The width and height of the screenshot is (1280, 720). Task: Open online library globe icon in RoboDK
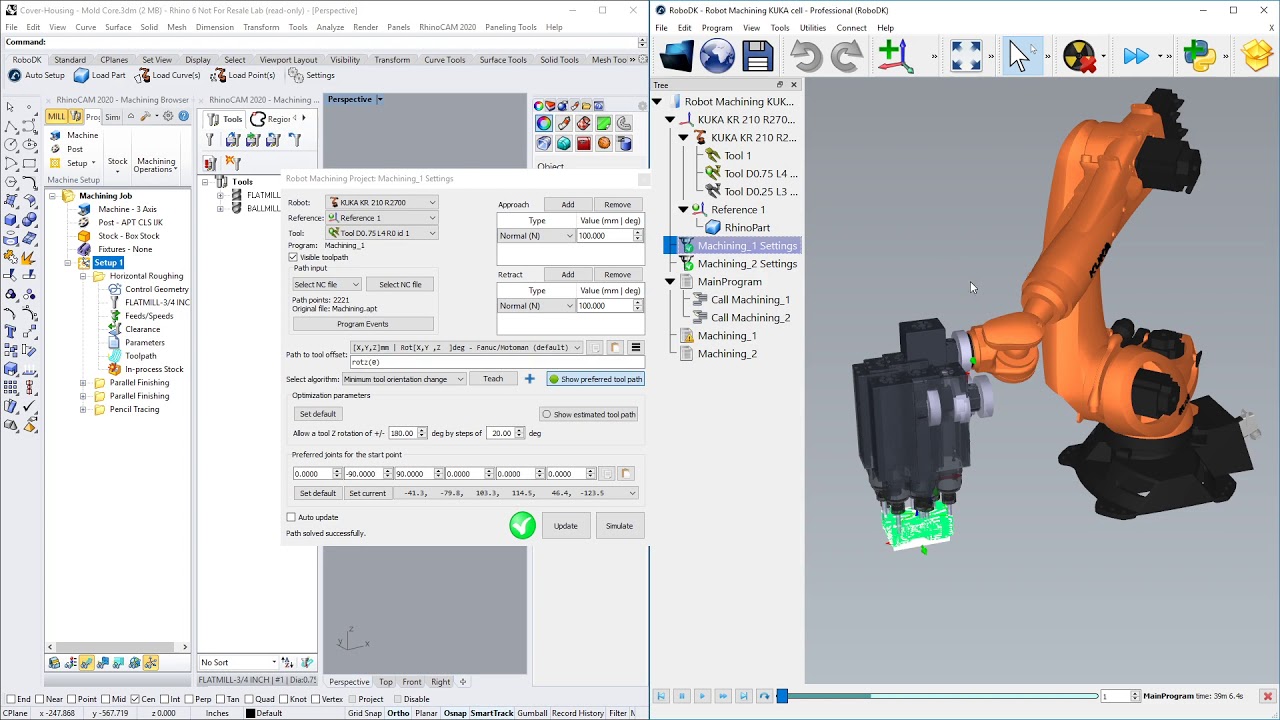717,56
